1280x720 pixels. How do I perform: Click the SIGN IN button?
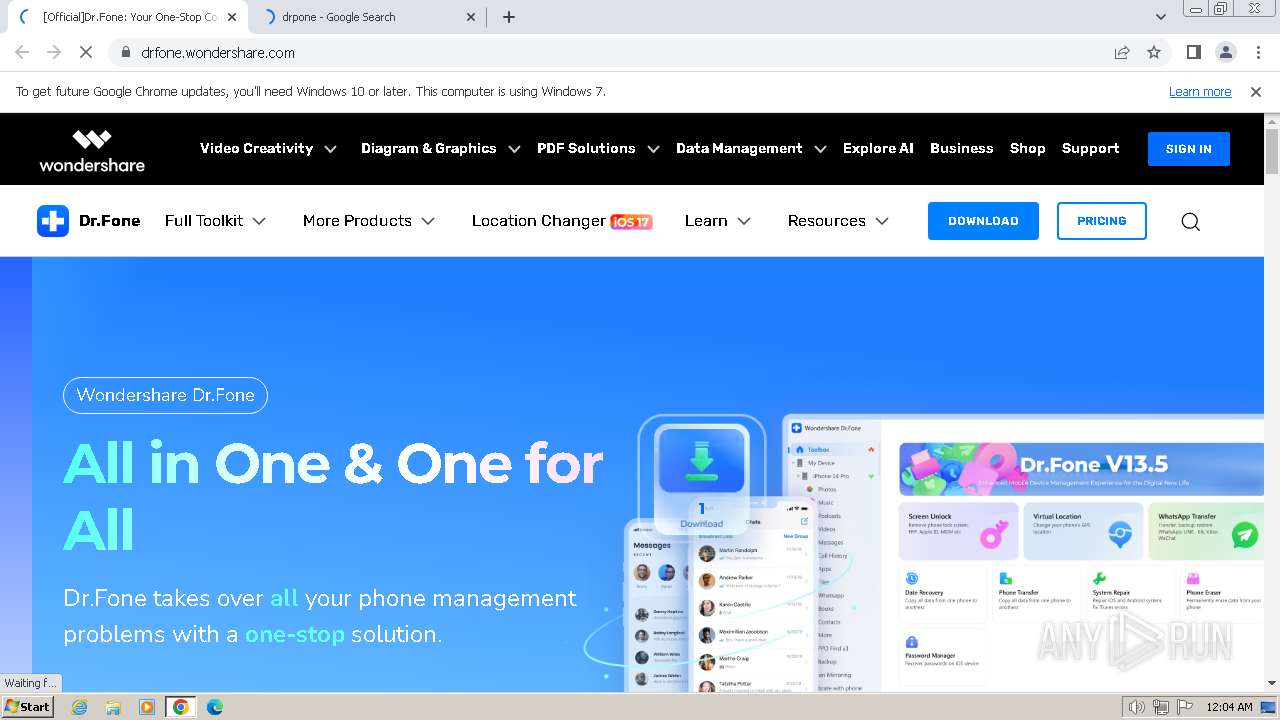[1189, 149]
